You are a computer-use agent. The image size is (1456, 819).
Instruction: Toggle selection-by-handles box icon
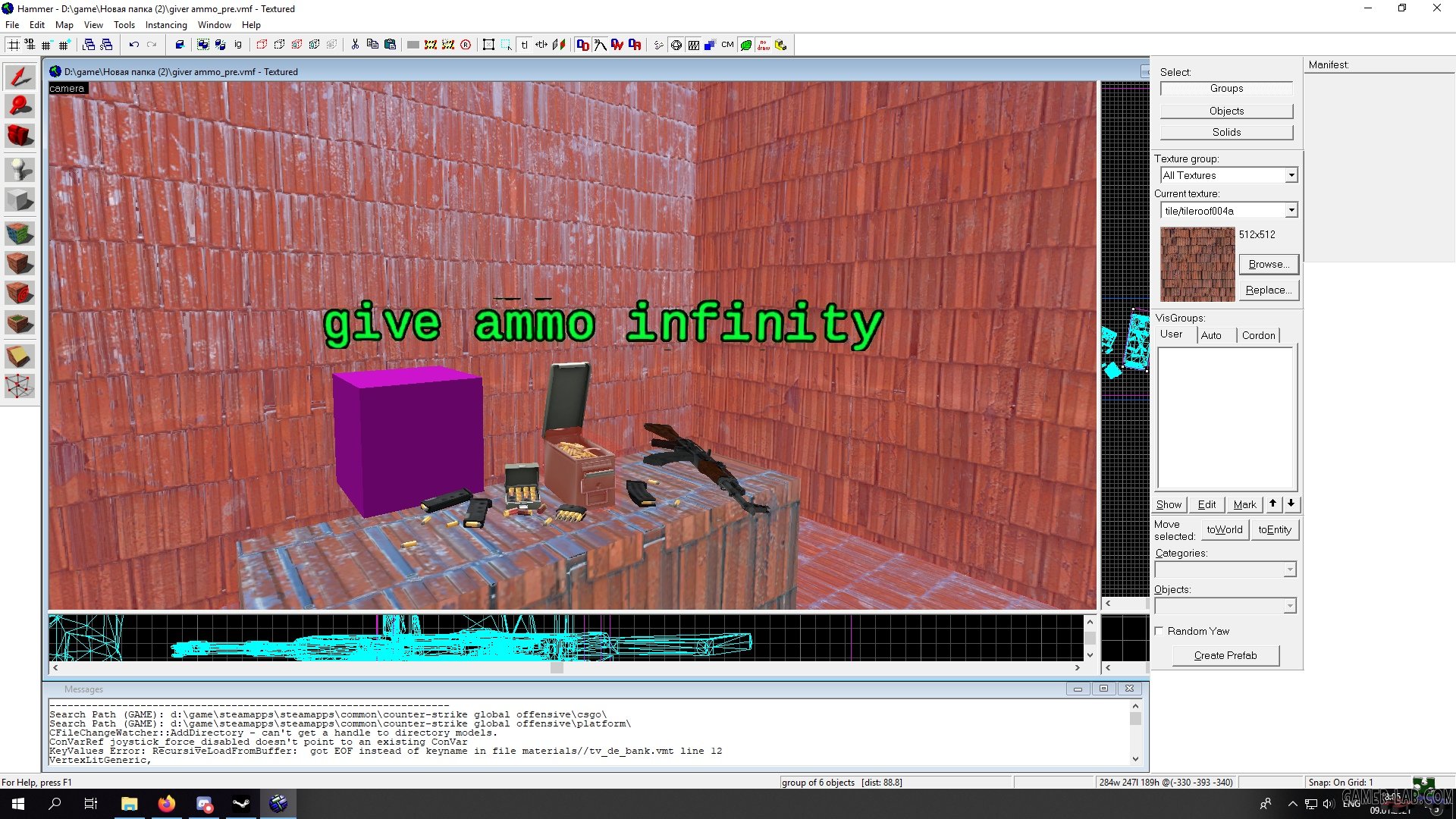point(489,45)
